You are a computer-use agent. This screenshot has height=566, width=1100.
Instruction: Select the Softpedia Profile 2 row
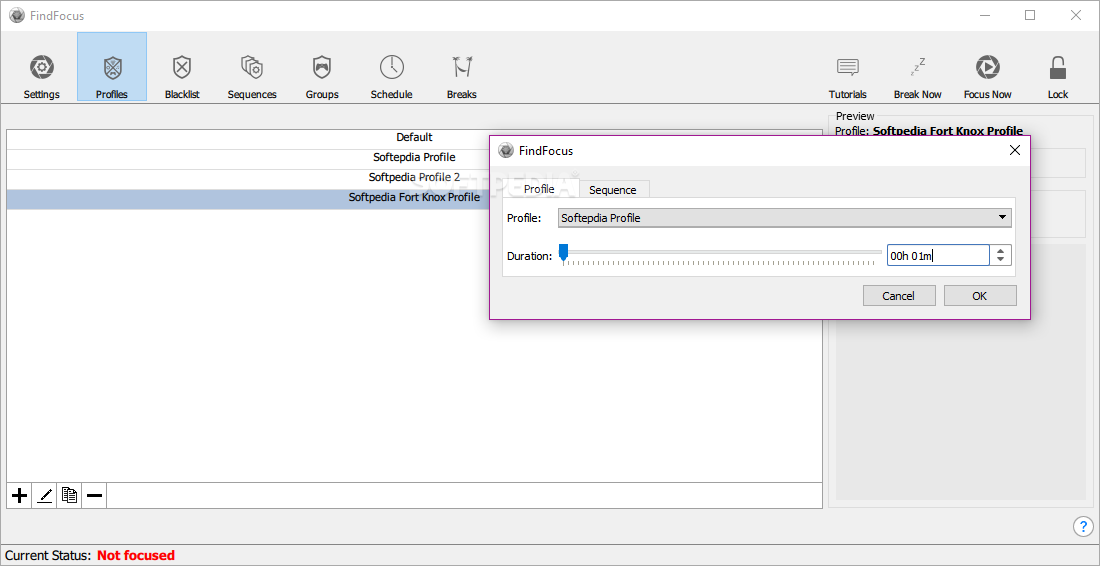[414, 178]
